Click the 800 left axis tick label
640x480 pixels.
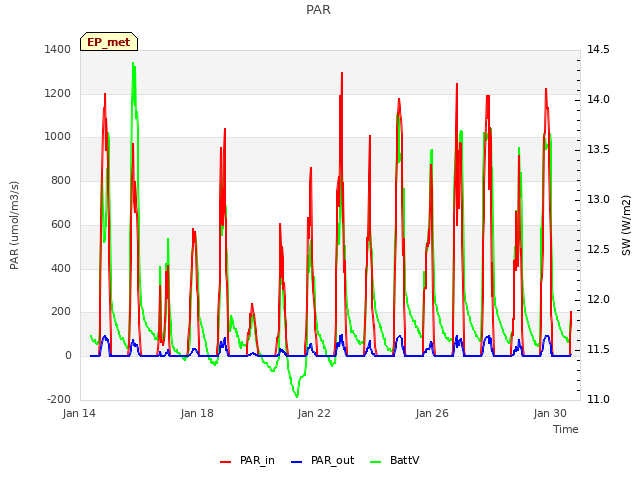click(61, 180)
